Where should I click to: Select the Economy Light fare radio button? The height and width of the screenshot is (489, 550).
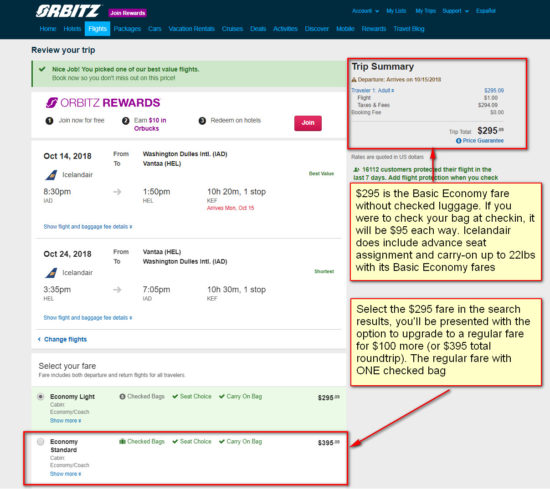point(41,396)
